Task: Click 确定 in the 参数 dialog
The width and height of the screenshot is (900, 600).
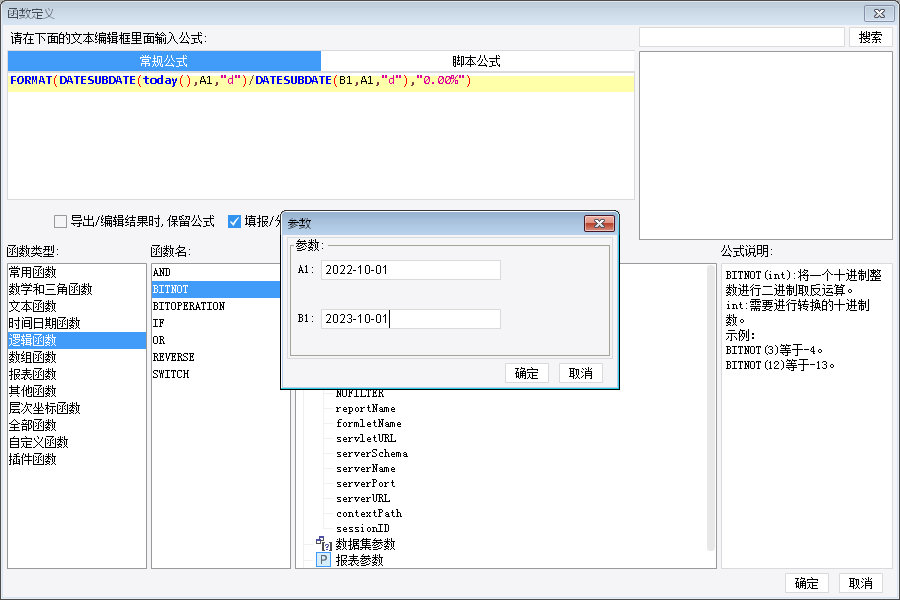Action: [x=526, y=373]
